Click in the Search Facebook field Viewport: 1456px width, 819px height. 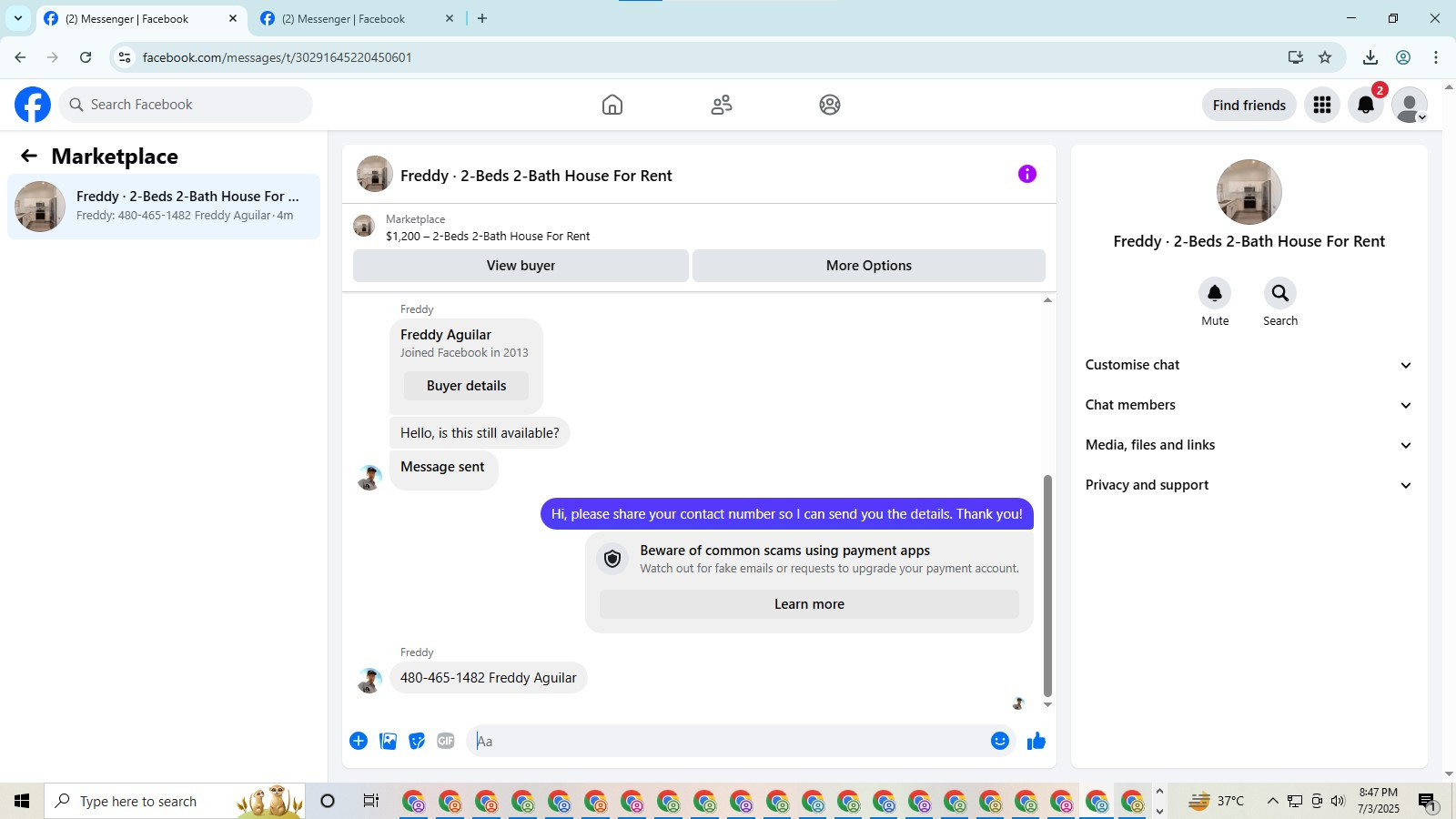coord(186,105)
